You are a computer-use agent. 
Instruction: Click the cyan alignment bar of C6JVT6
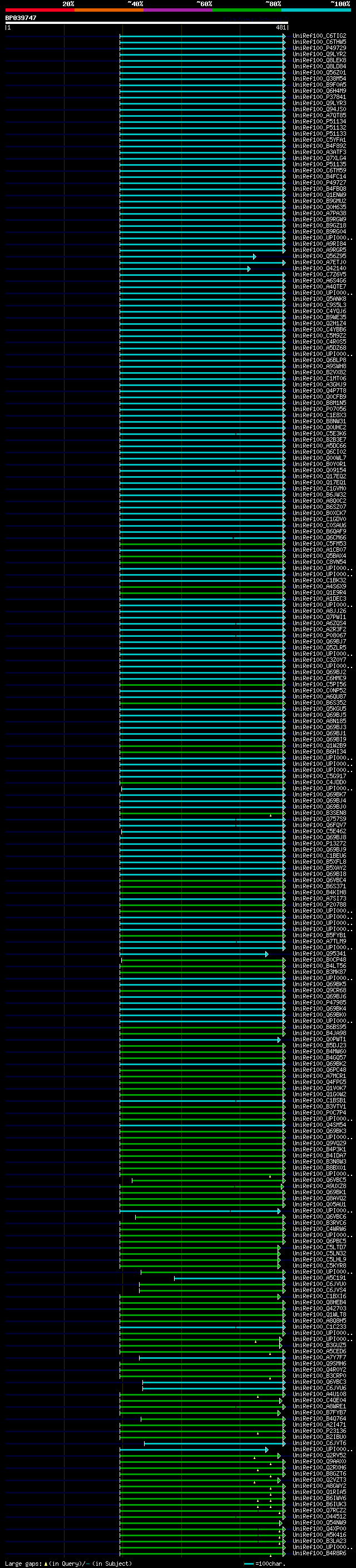pos(214,1443)
